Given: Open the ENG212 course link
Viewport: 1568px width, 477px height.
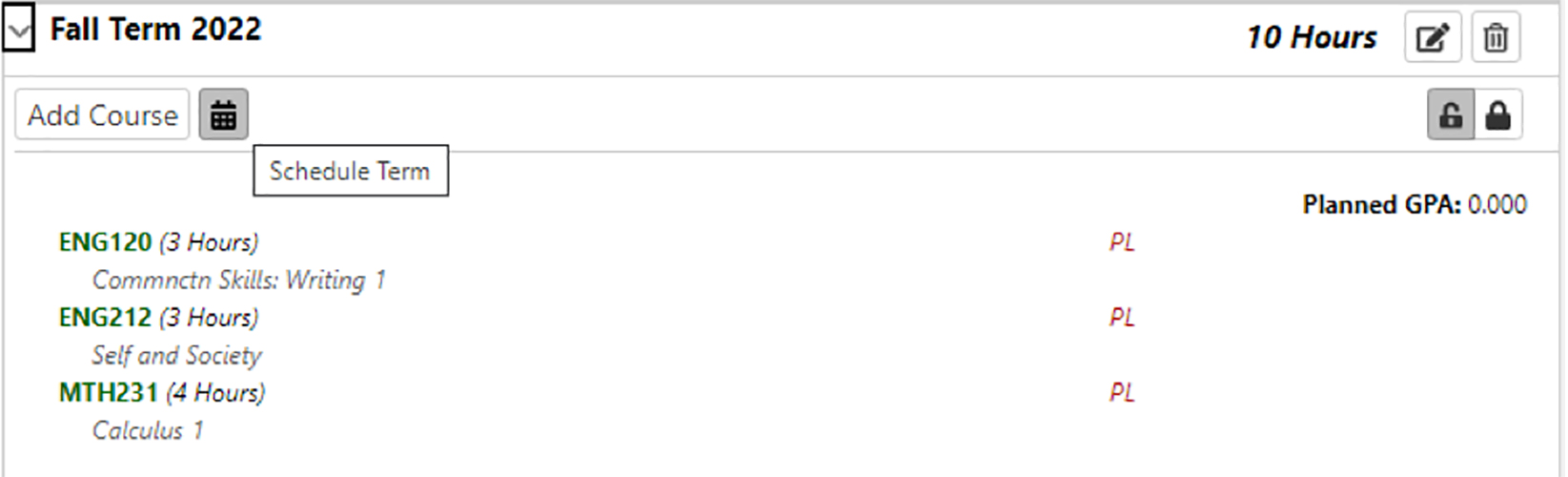Looking at the screenshot, I should [x=105, y=318].
